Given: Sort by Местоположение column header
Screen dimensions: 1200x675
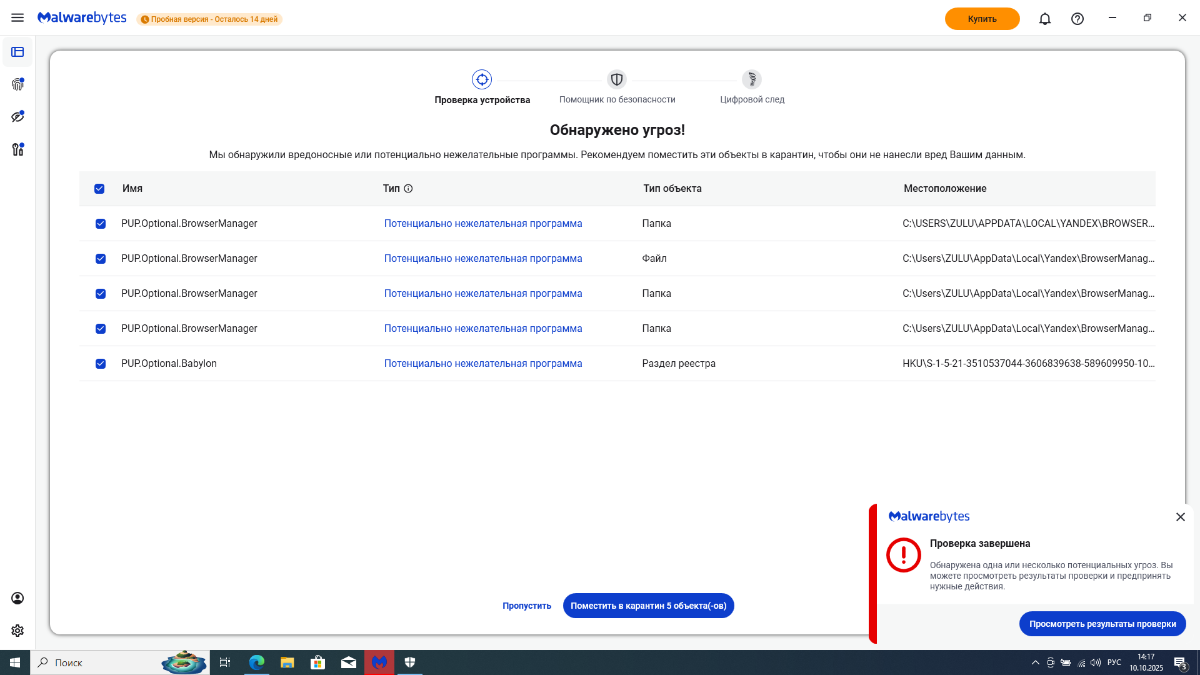Looking at the screenshot, I should point(945,189).
